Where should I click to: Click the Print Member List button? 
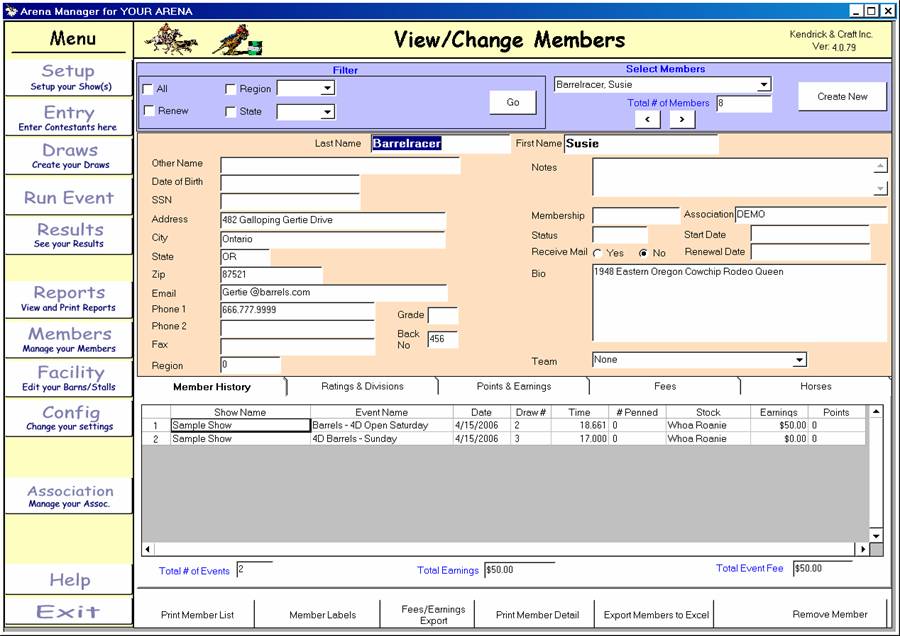[x=197, y=615]
